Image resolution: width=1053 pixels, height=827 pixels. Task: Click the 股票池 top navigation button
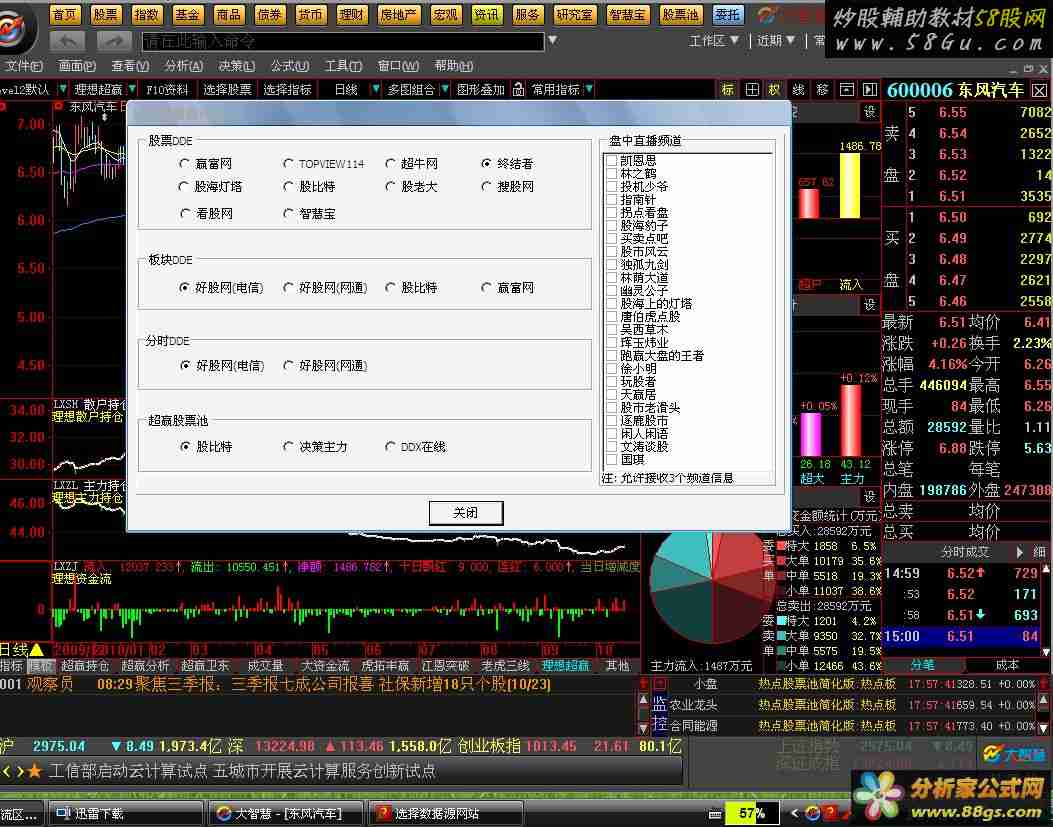click(680, 14)
